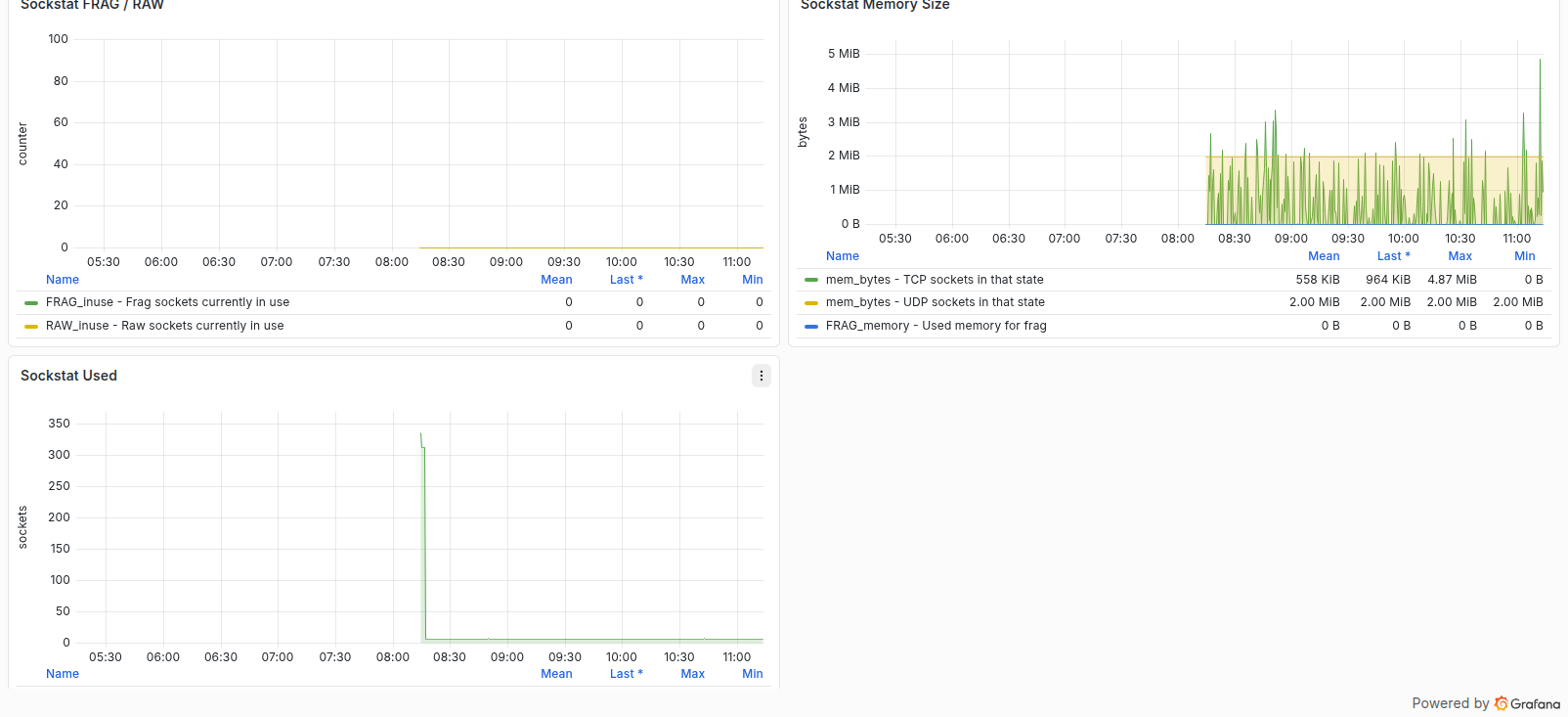This screenshot has width=1568, height=717.
Task: Isolate mem_bytes - TCP sockets series
Action: click(935, 280)
